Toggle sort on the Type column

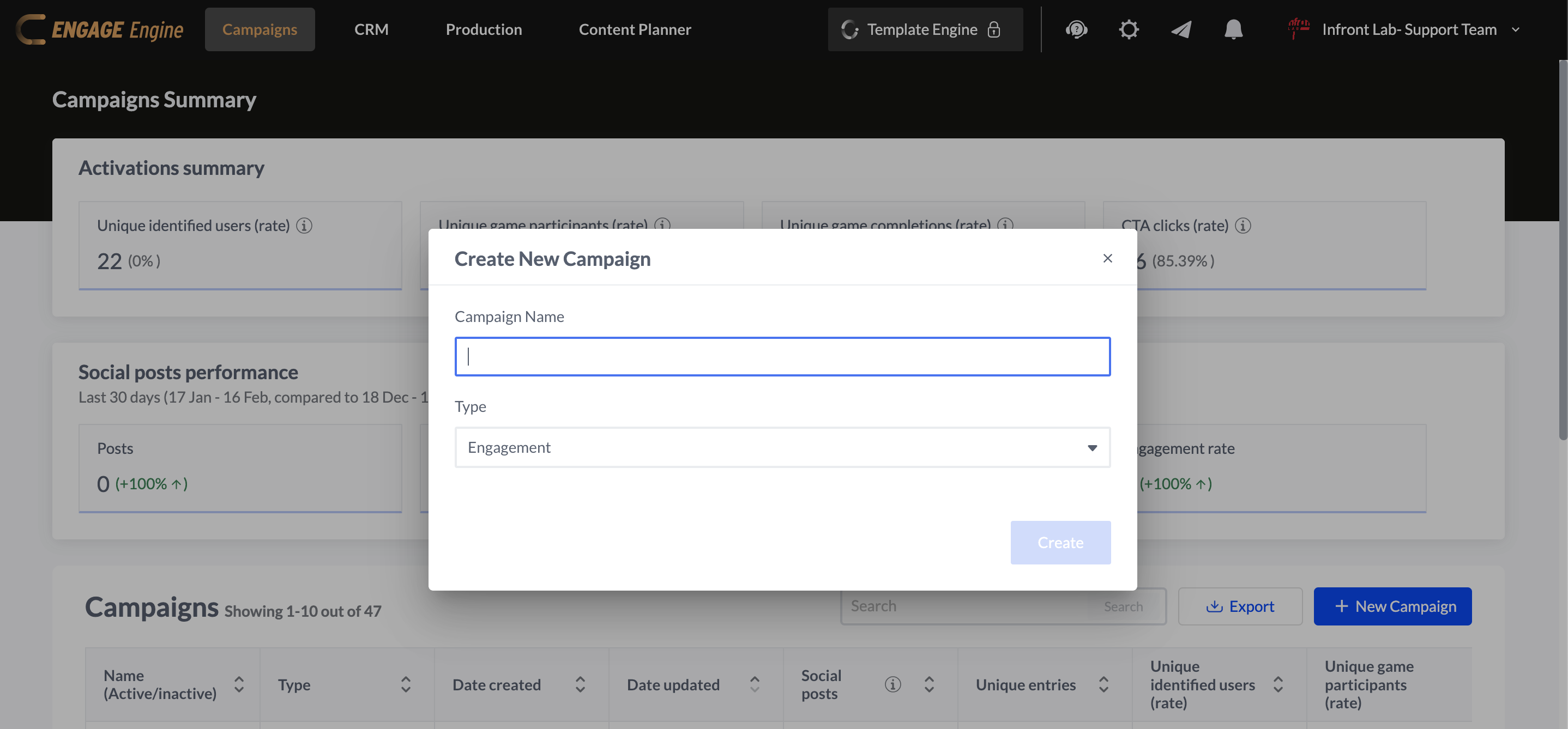[x=406, y=684]
